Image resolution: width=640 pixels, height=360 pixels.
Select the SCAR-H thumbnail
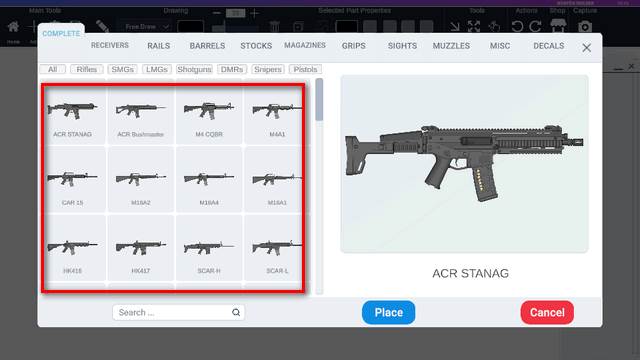click(x=209, y=248)
